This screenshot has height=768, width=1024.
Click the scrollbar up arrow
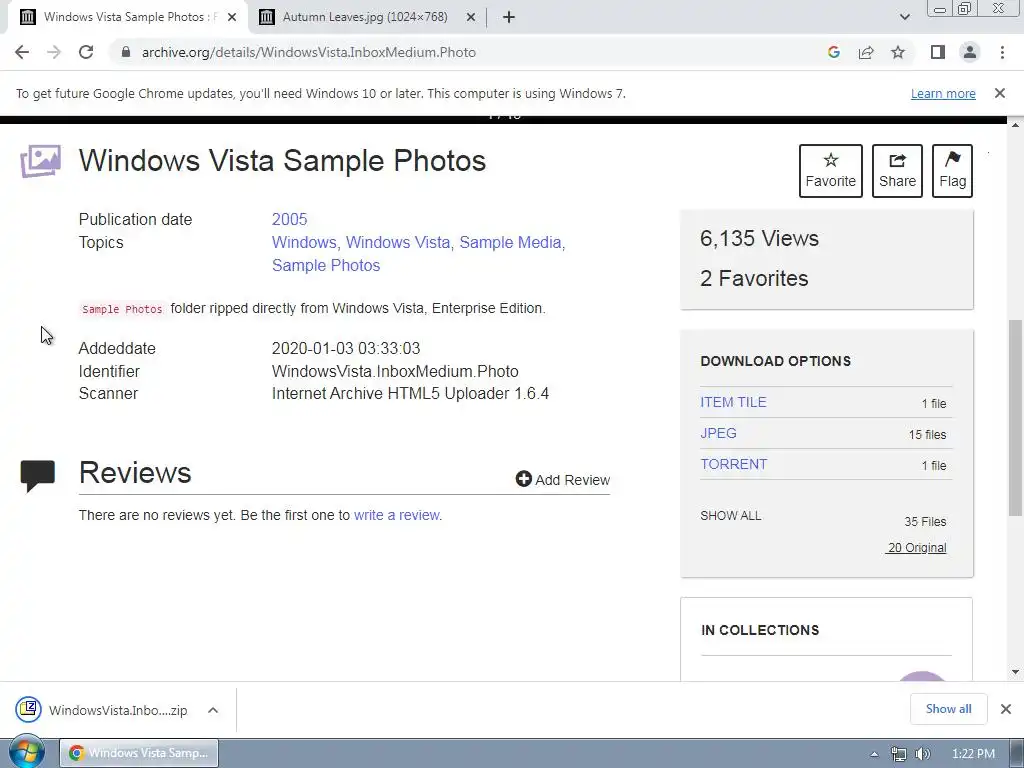(x=1016, y=124)
